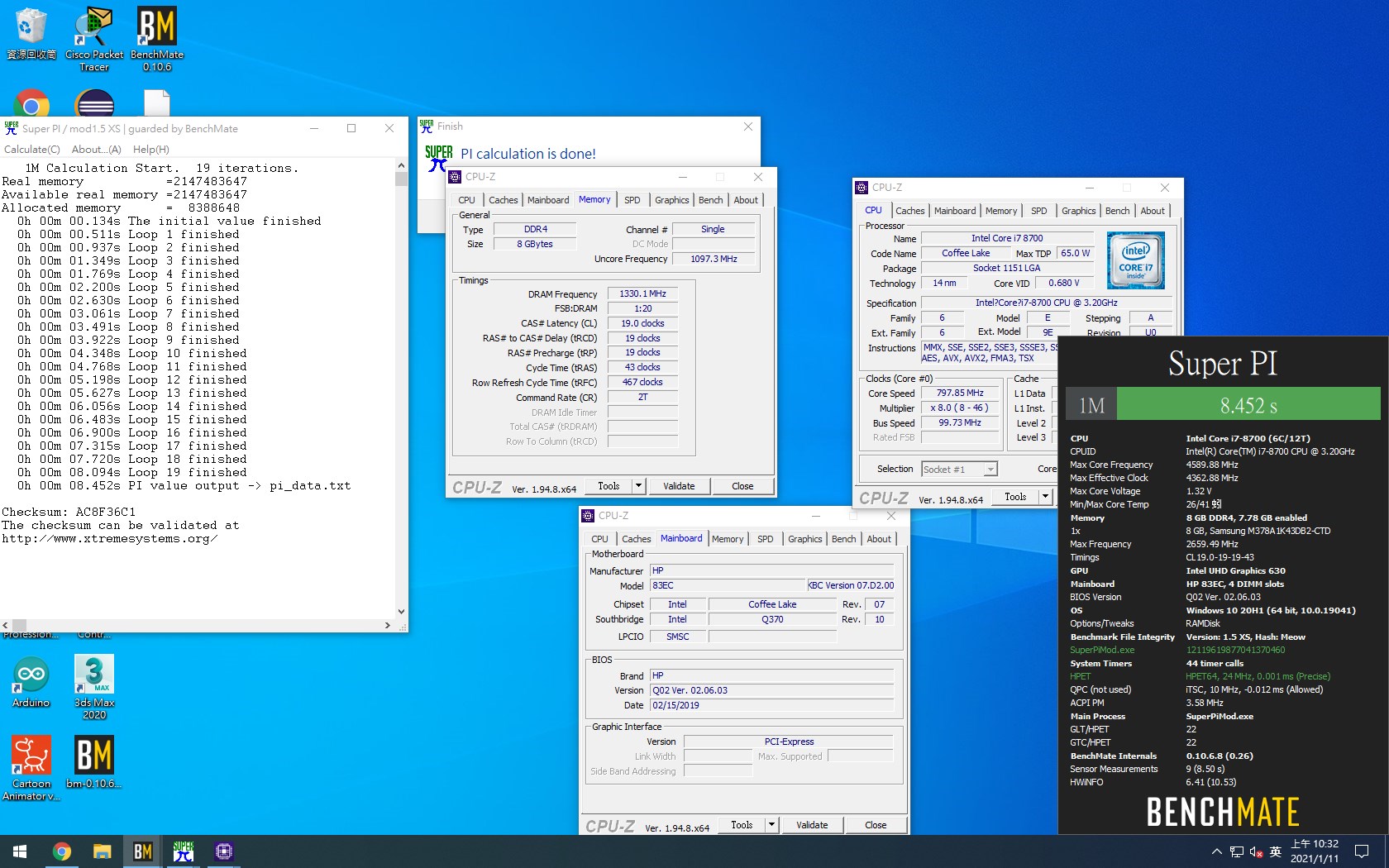Image resolution: width=1389 pixels, height=868 pixels.
Task: Click Super PI horizontal scrollbar right arrow
Action: tap(388, 626)
